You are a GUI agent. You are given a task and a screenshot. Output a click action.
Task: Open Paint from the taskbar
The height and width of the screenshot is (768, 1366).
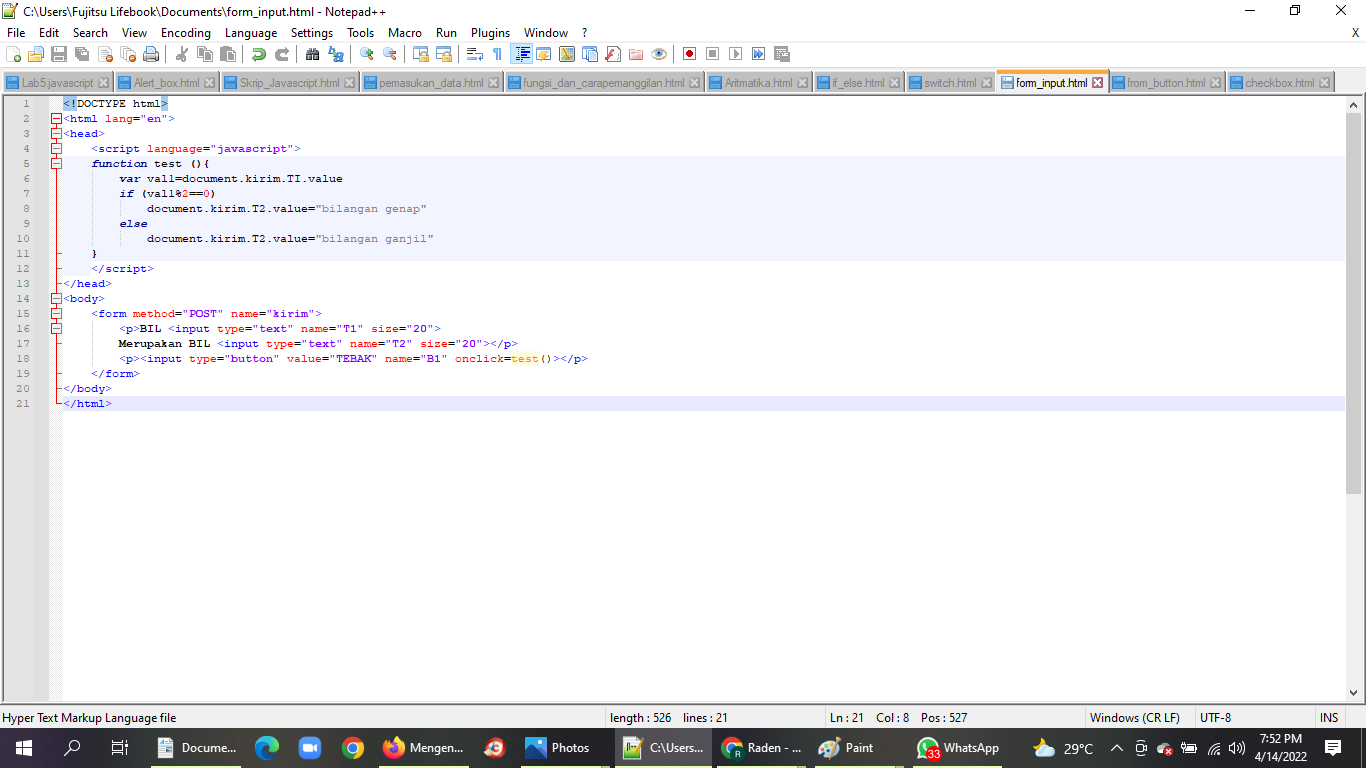click(x=847, y=748)
